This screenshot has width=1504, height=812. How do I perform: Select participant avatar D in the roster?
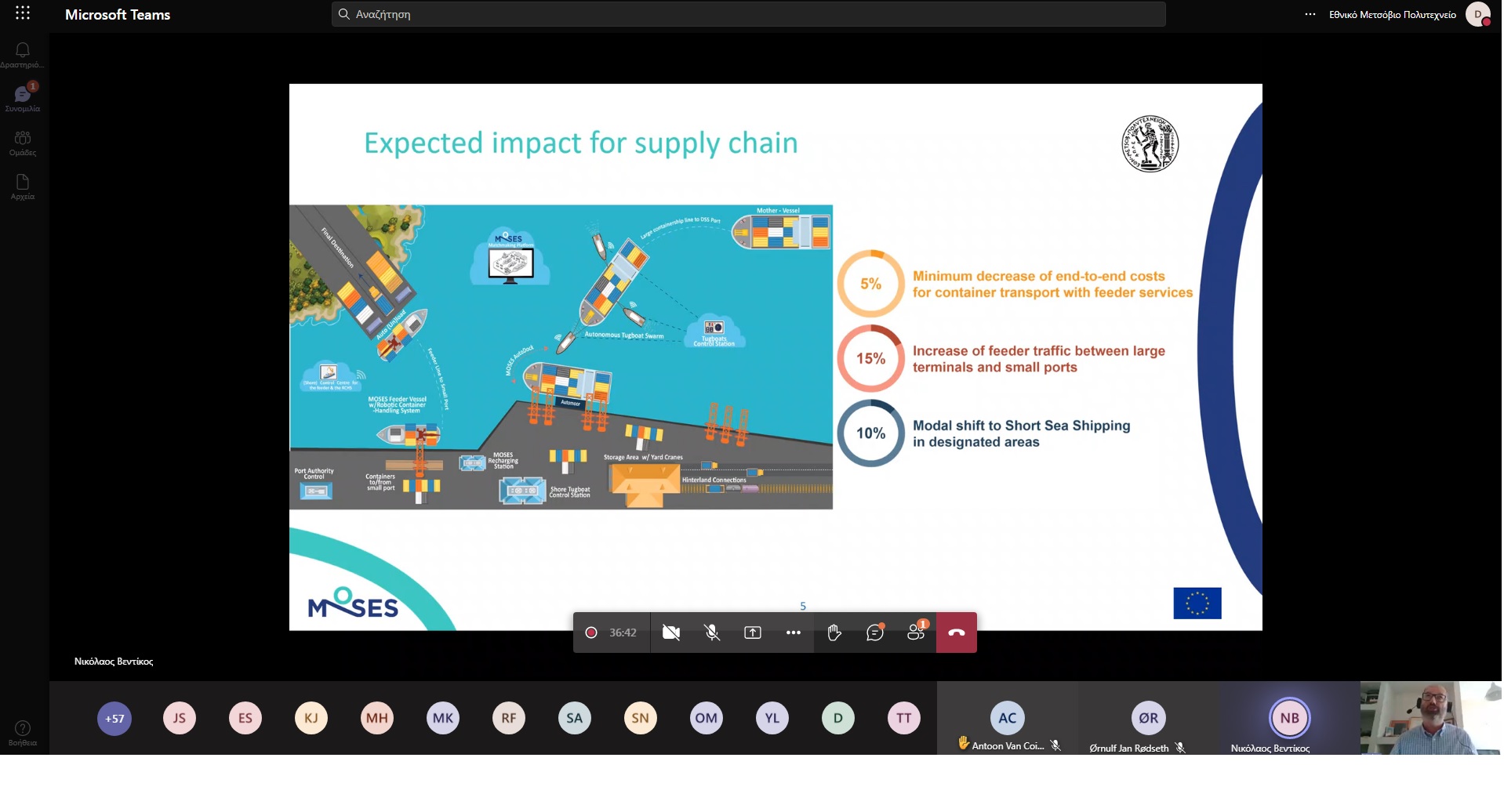tap(838, 718)
